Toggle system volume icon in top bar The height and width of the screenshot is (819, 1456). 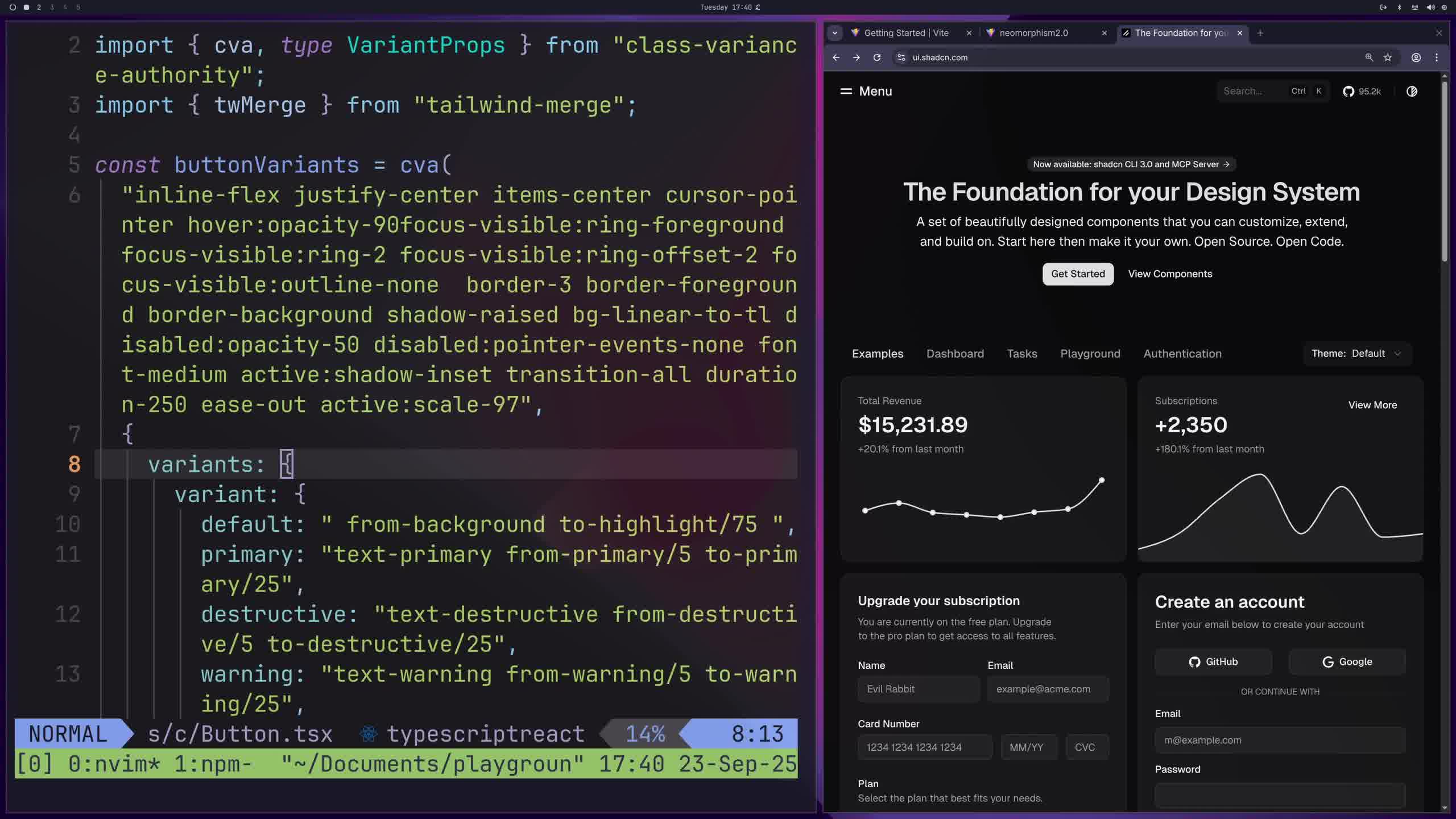[x=1430, y=7]
